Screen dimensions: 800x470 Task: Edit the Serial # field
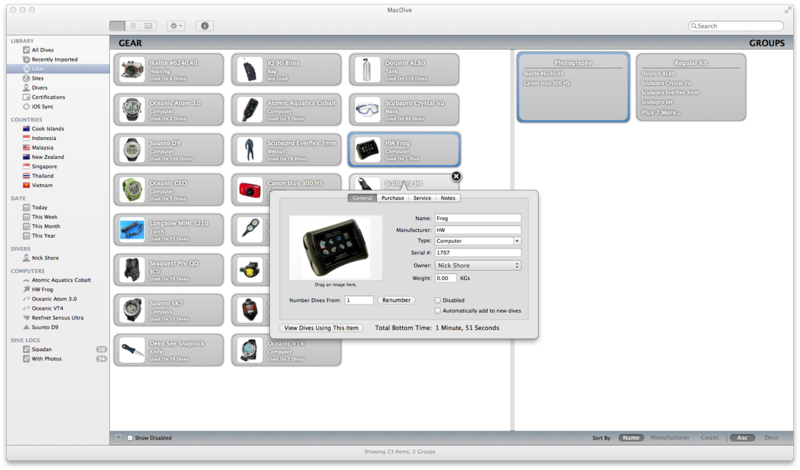point(478,253)
